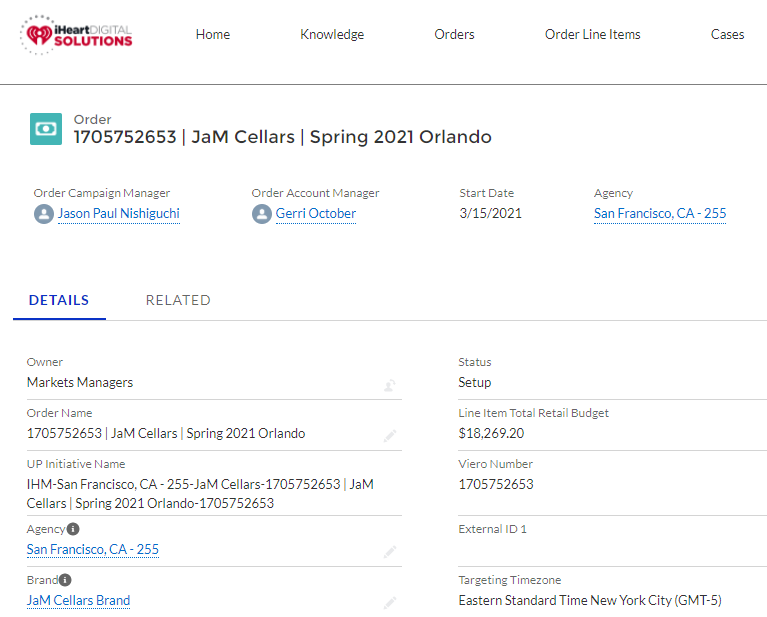Image resolution: width=767 pixels, height=617 pixels.
Task: Click the order title heading text
Action: pos(283,137)
